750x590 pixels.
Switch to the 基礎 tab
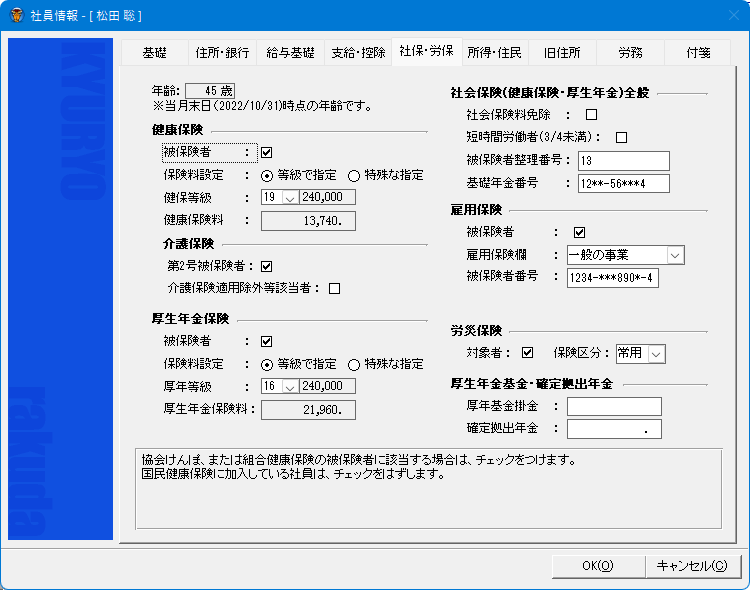point(154,53)
